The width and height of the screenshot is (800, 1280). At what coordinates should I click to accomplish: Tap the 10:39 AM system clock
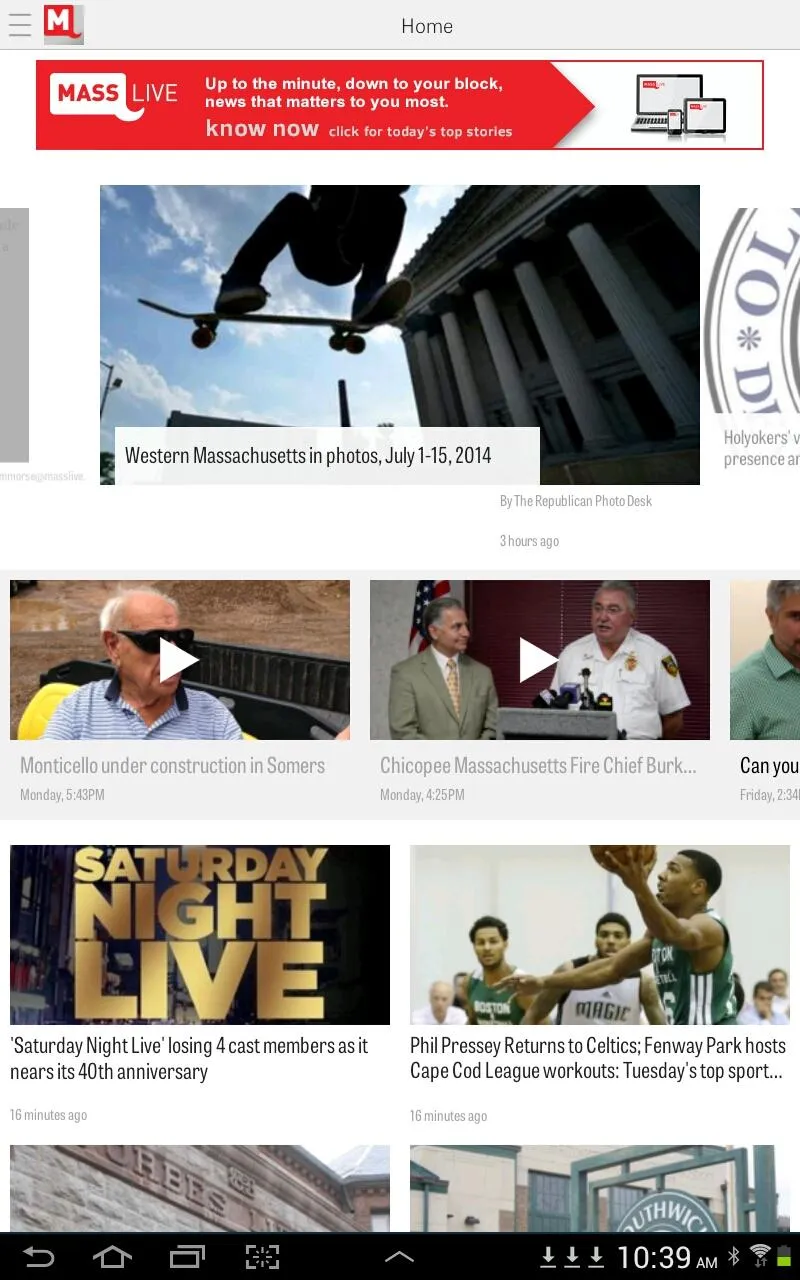point(667,1257)
